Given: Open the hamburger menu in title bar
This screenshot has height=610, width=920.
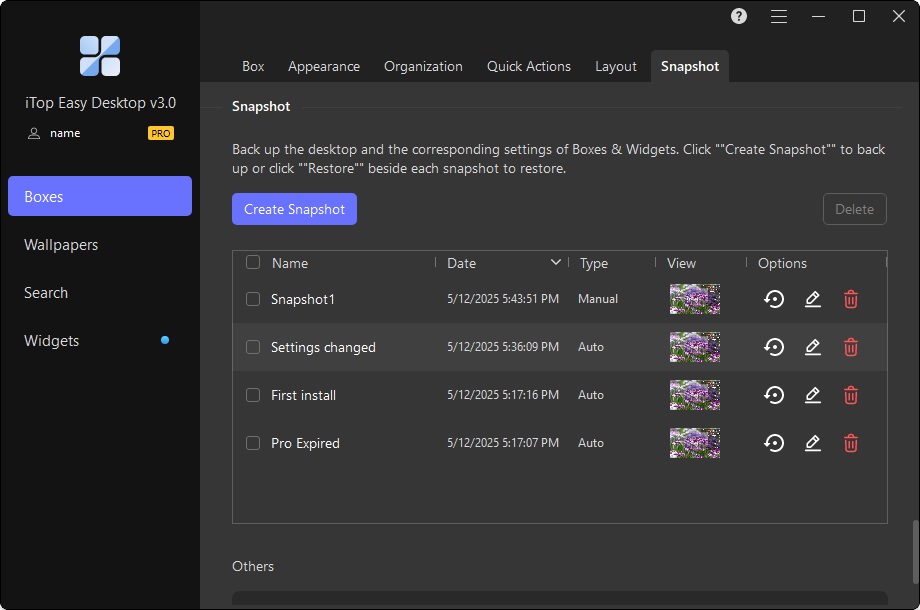Looking at the screenshot, I should 779,16.
